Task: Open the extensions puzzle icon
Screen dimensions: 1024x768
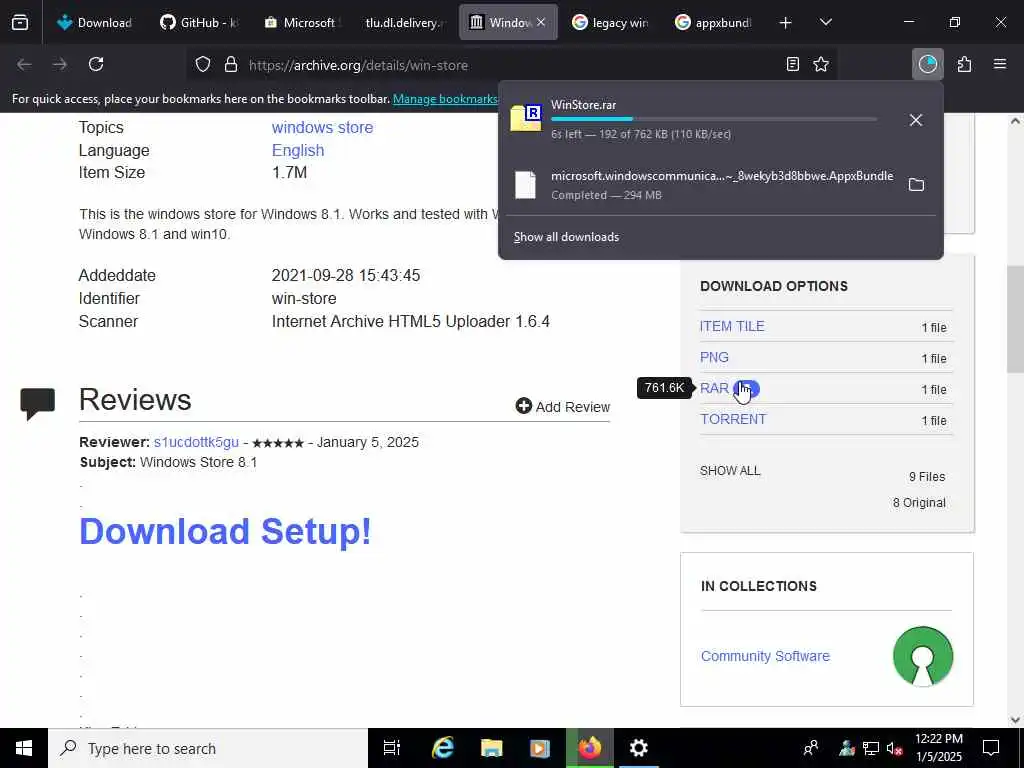Action: [964, 65]
